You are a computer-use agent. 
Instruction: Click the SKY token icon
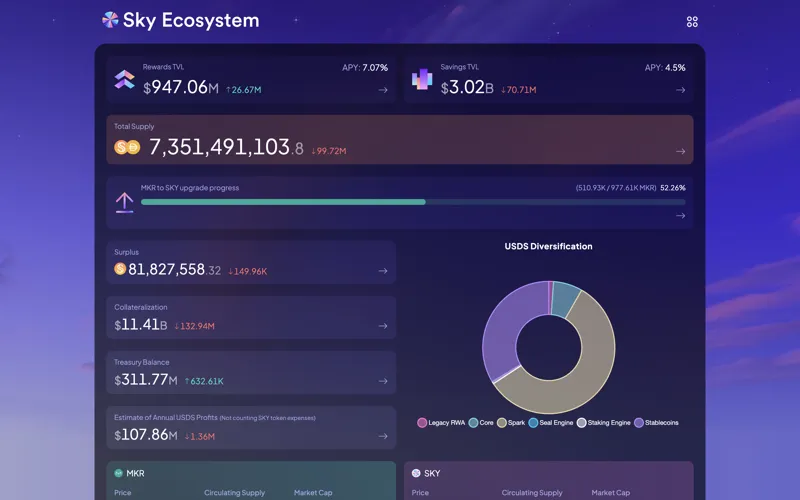pyautogui.click(x=416, y=473)
